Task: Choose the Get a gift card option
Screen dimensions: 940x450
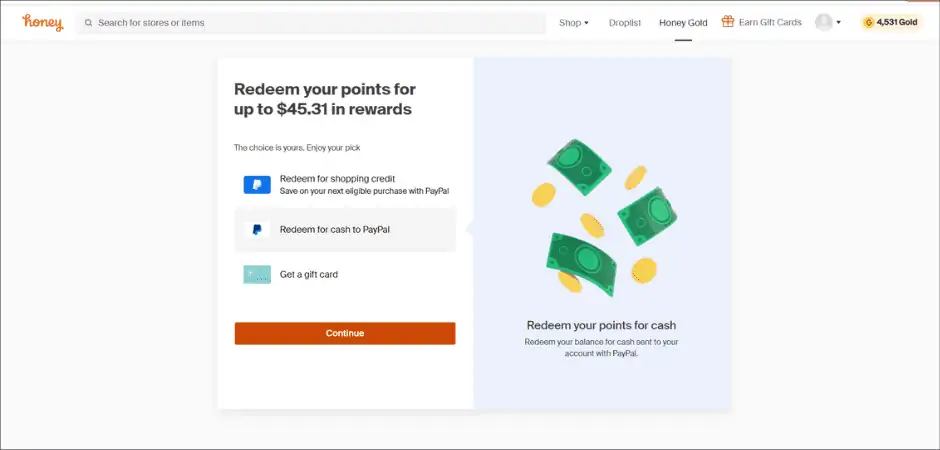Action: (345, 274)
